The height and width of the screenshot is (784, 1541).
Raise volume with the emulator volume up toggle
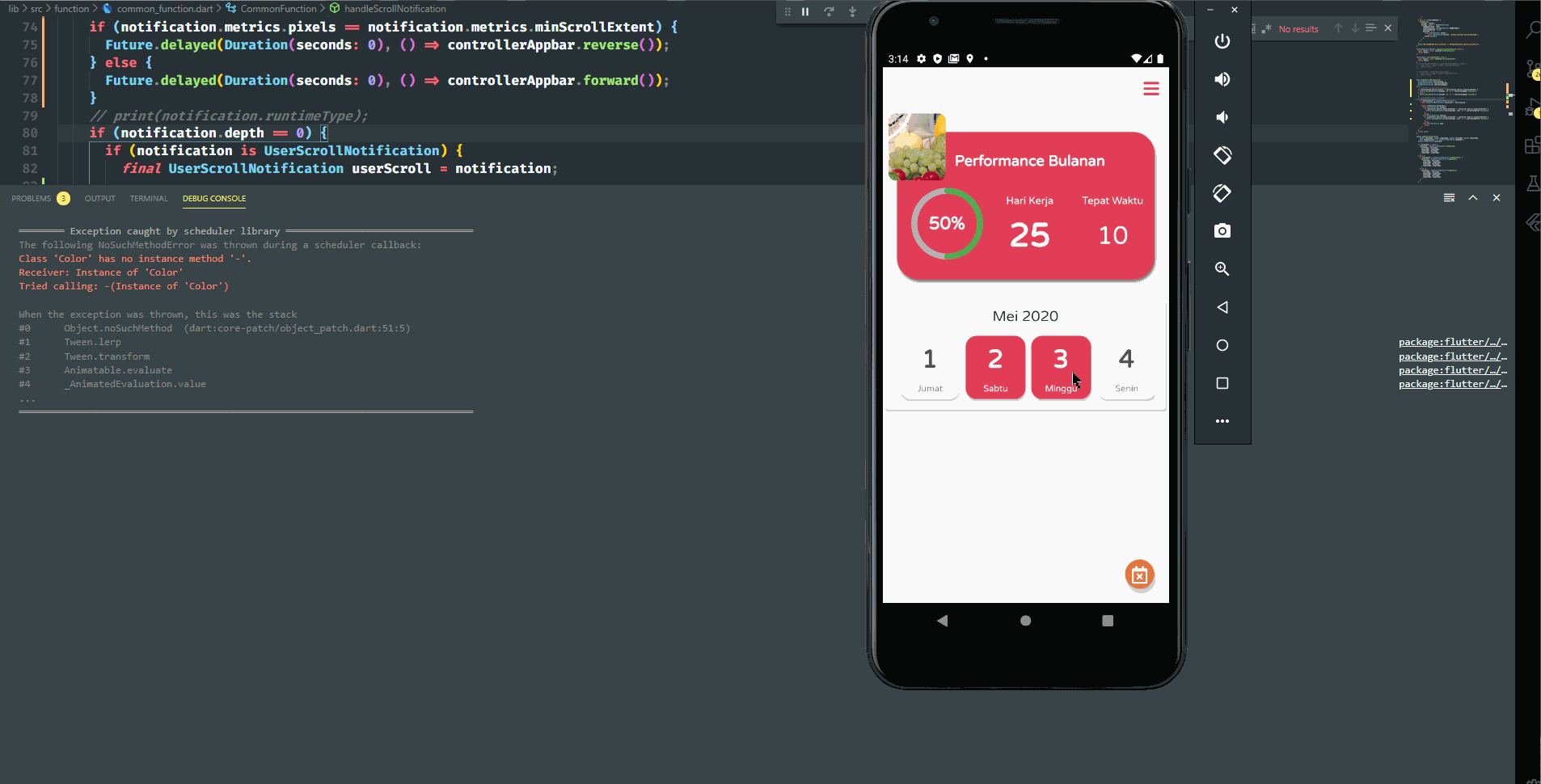click(1222, 79)
